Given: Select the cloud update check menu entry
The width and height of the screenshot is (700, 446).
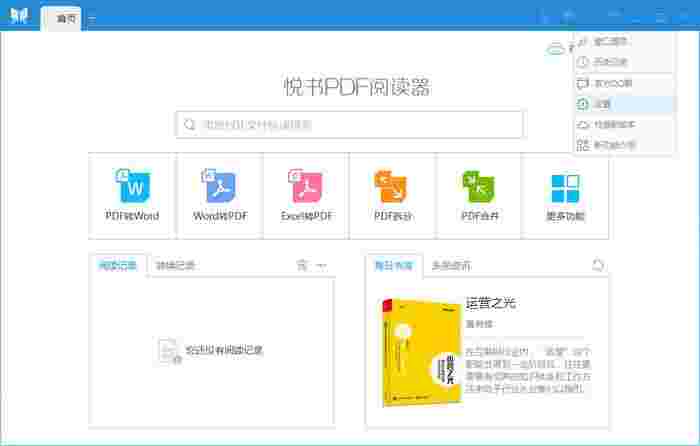Looking at the screenshot, I should pos(624,125).
